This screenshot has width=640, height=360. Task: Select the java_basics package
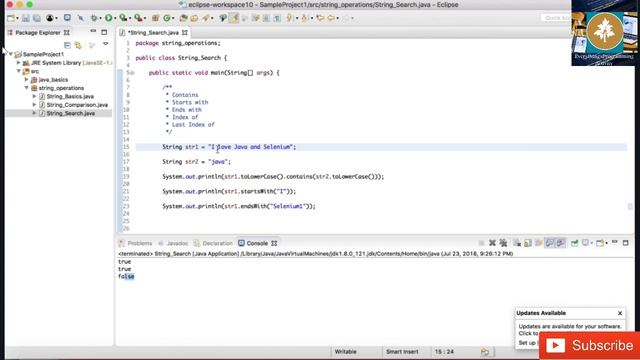click(53, 80)
